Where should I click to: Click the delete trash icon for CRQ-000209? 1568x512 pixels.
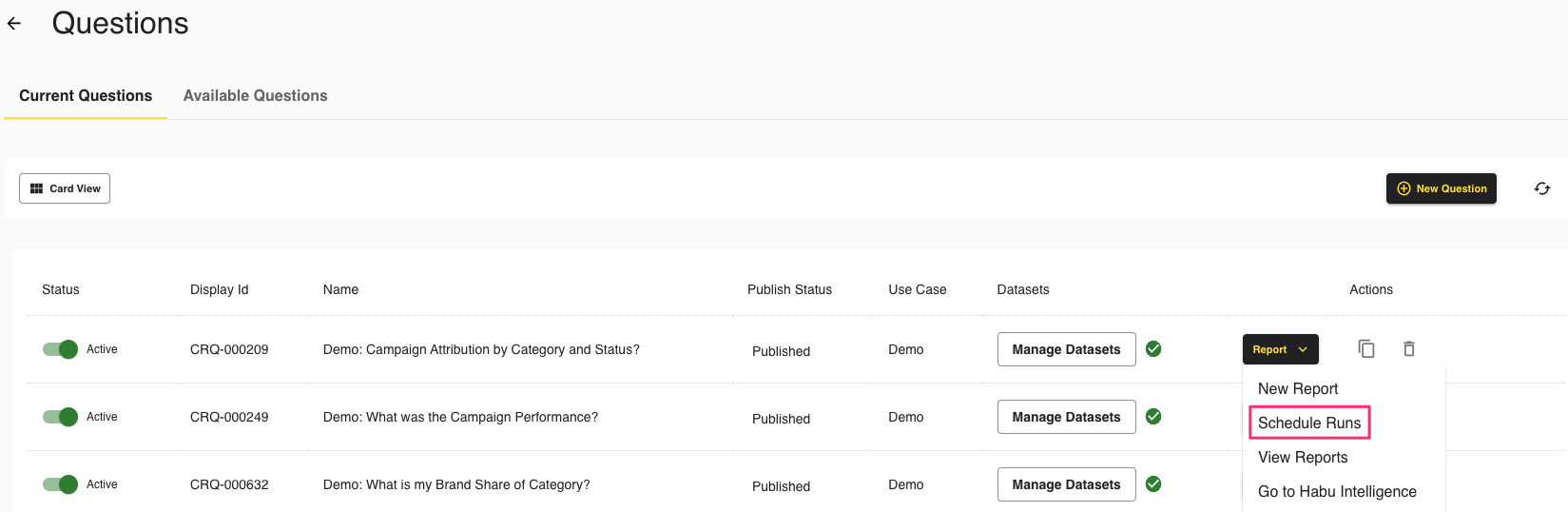tap(1408, 349)
